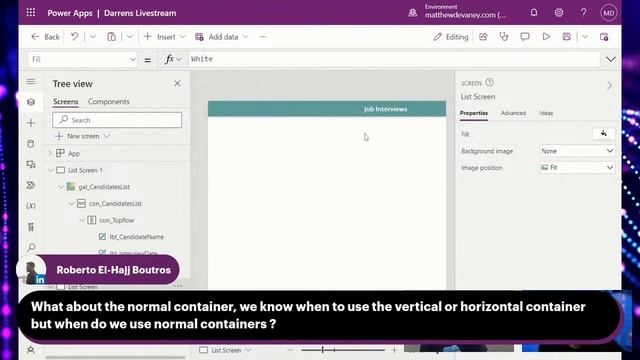The width and height of the screenshot is (640, 360).
Task: Open the App checker stethoscope
Action: pyautogui.click(x=504, y=37)
